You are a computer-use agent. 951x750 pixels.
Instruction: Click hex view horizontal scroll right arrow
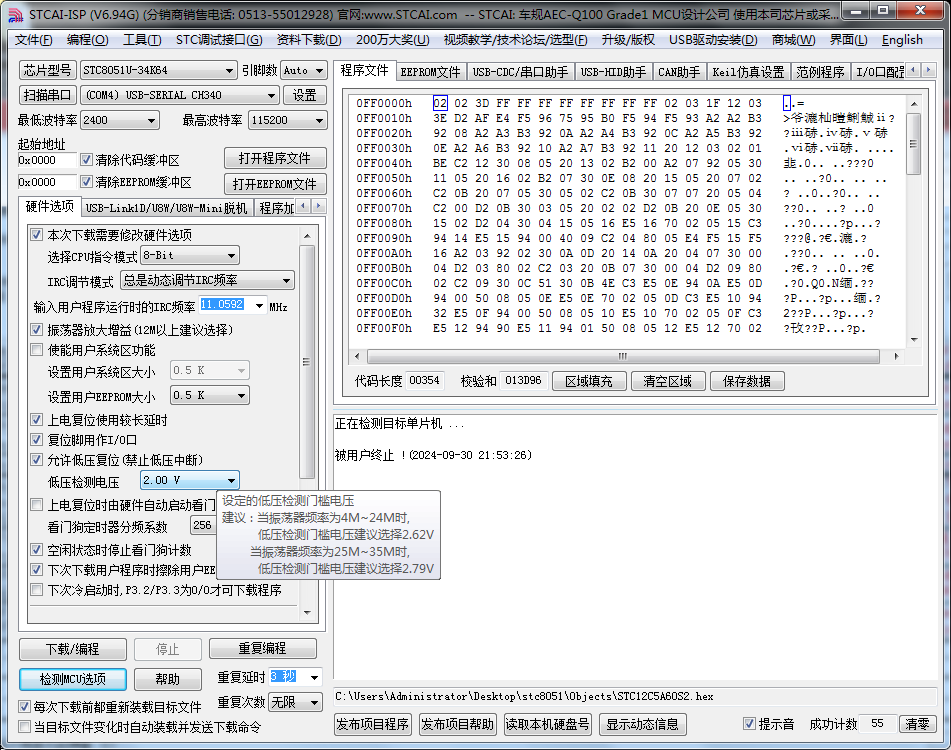pyautogui.click(x=896, y=357)
